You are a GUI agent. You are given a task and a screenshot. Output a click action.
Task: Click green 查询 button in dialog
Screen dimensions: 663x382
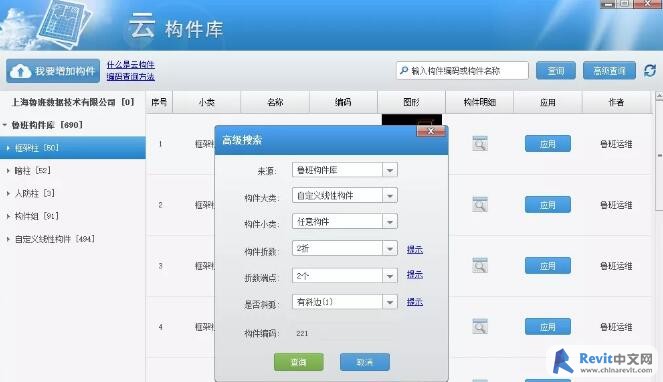299,362
